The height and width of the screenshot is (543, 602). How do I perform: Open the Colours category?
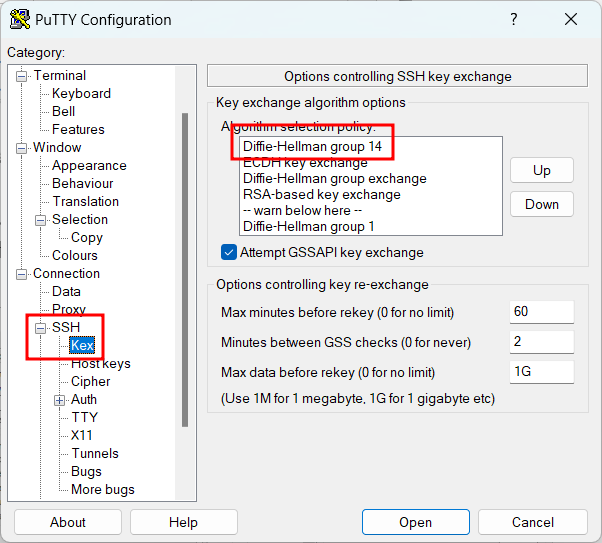pyautogui.click(x=74, y=255)
